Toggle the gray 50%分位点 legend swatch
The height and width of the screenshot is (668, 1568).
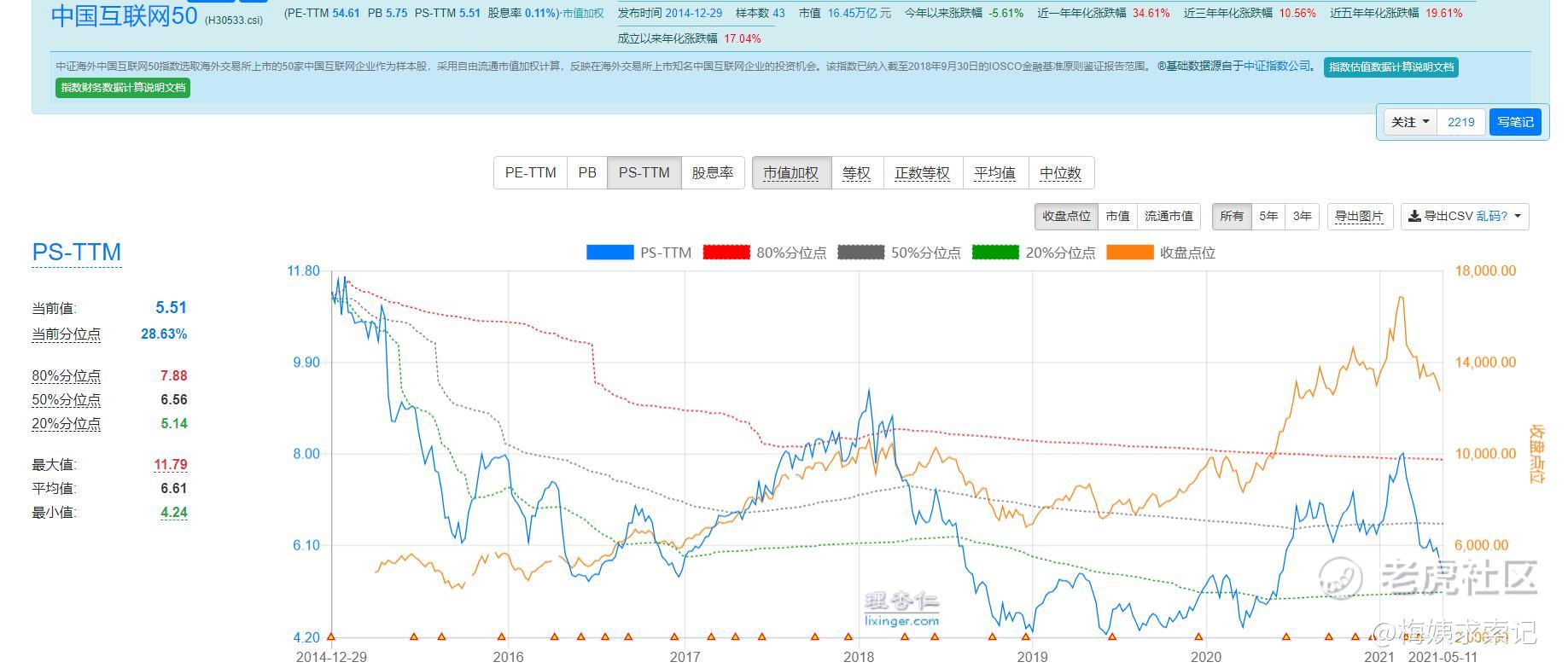pyautogui.click(x=860, y=253)
